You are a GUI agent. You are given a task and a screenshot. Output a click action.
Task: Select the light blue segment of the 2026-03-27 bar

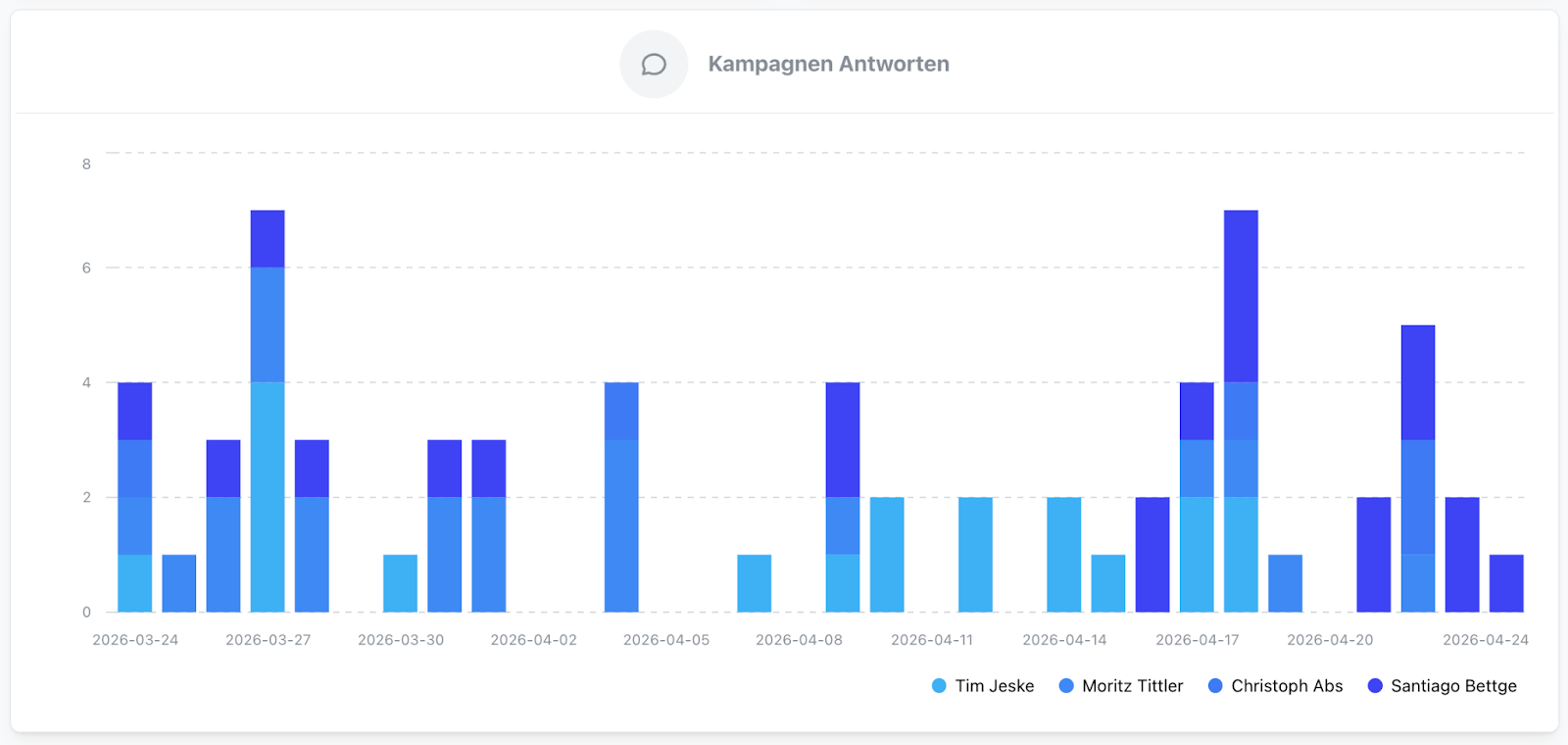tap(268, 496)
